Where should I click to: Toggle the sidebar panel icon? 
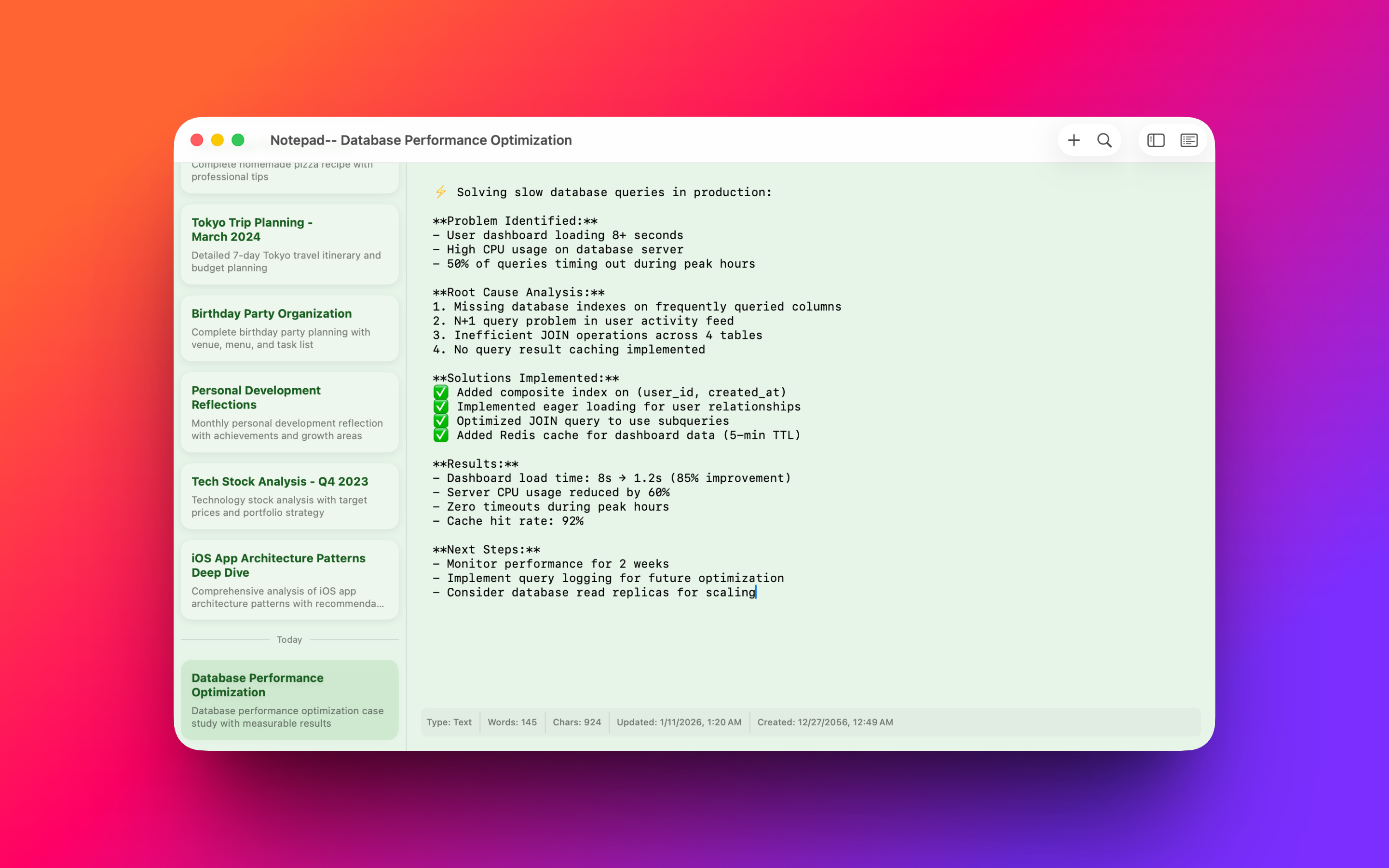[x=1156, y=139]
